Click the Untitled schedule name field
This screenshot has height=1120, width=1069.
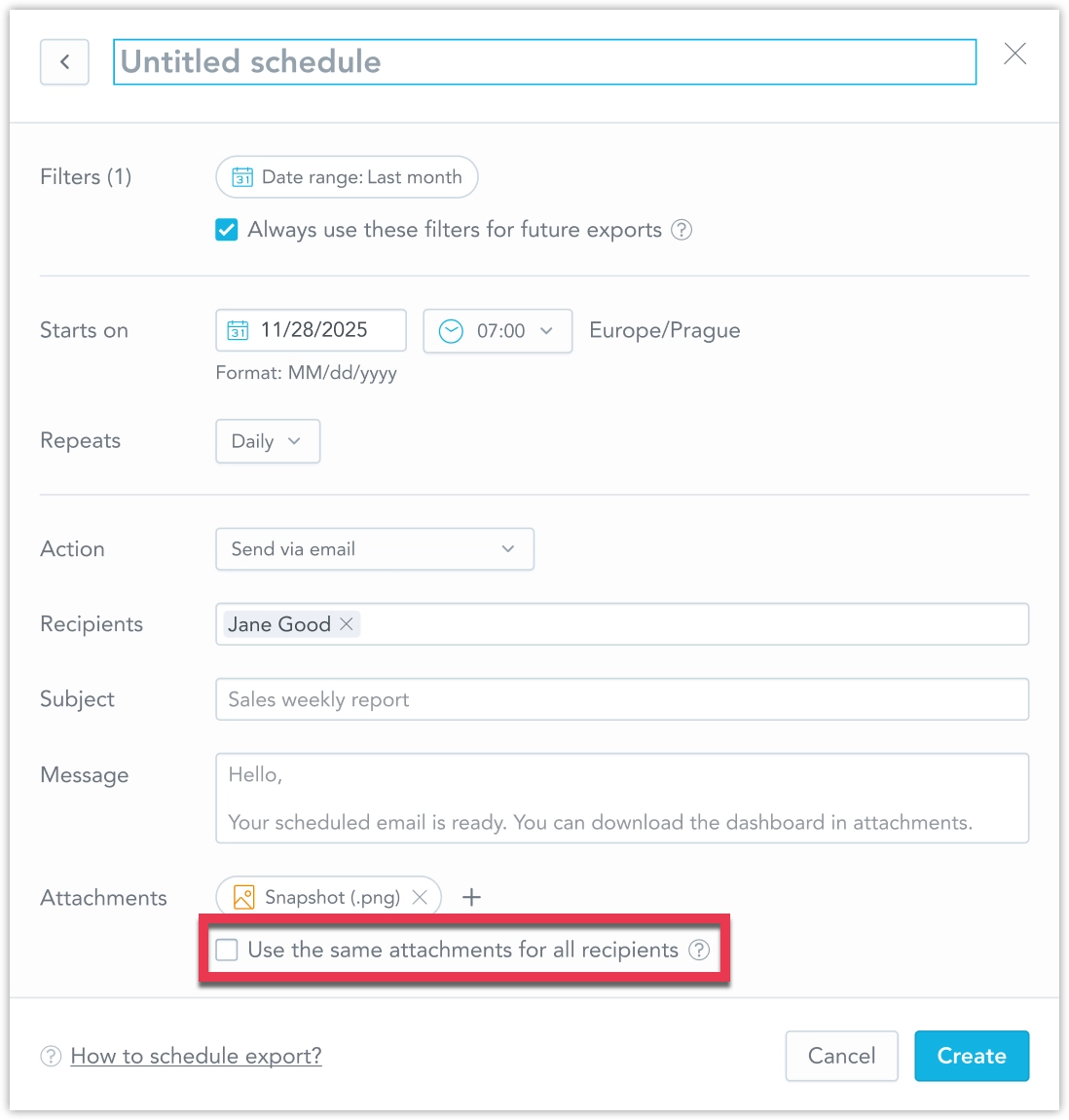click(545, 61)
